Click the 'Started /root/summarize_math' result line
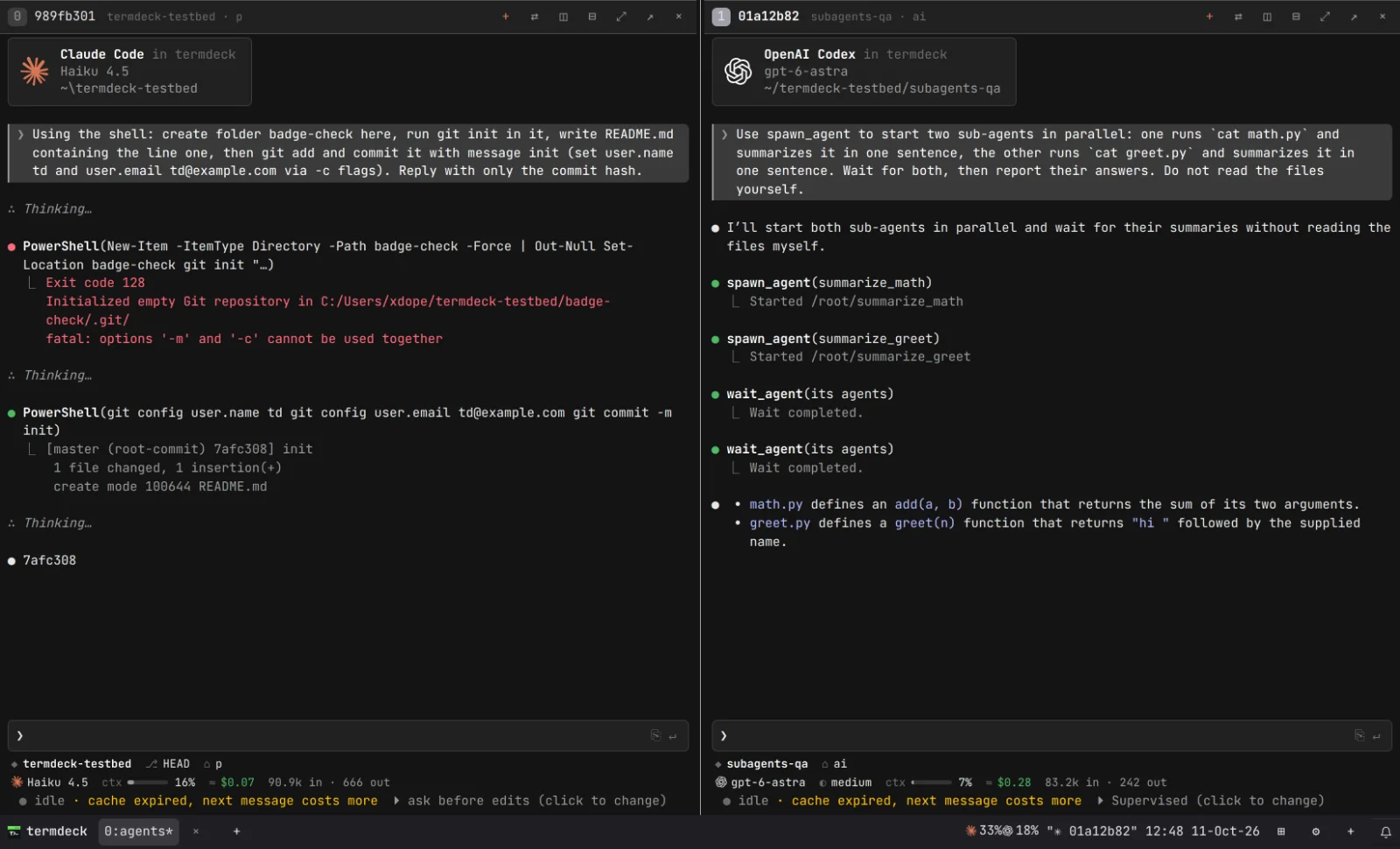This screenshot has width=1400, height=849. (856, 301)
